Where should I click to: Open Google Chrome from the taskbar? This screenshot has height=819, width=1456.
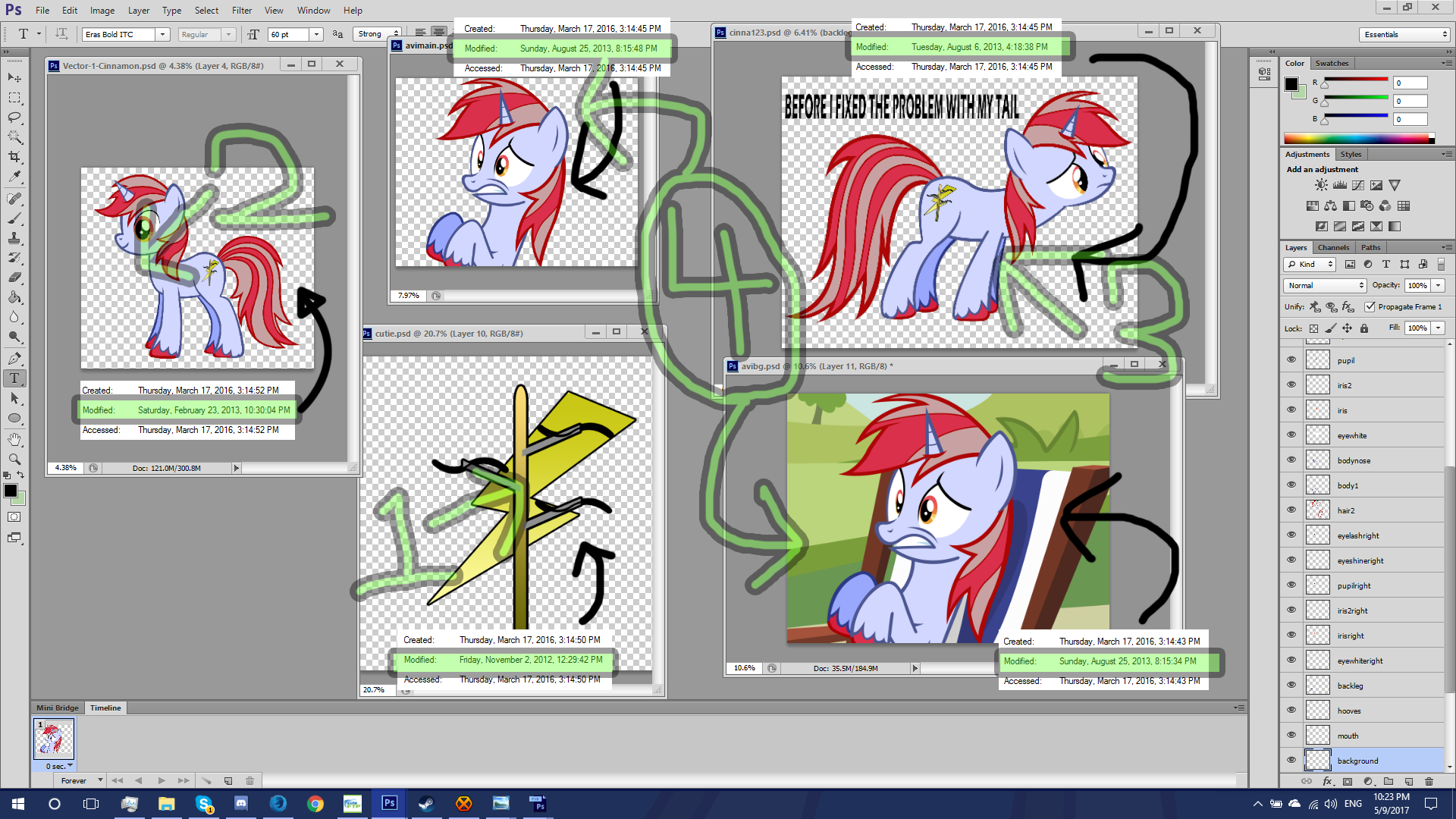click(x=315, y=804)
